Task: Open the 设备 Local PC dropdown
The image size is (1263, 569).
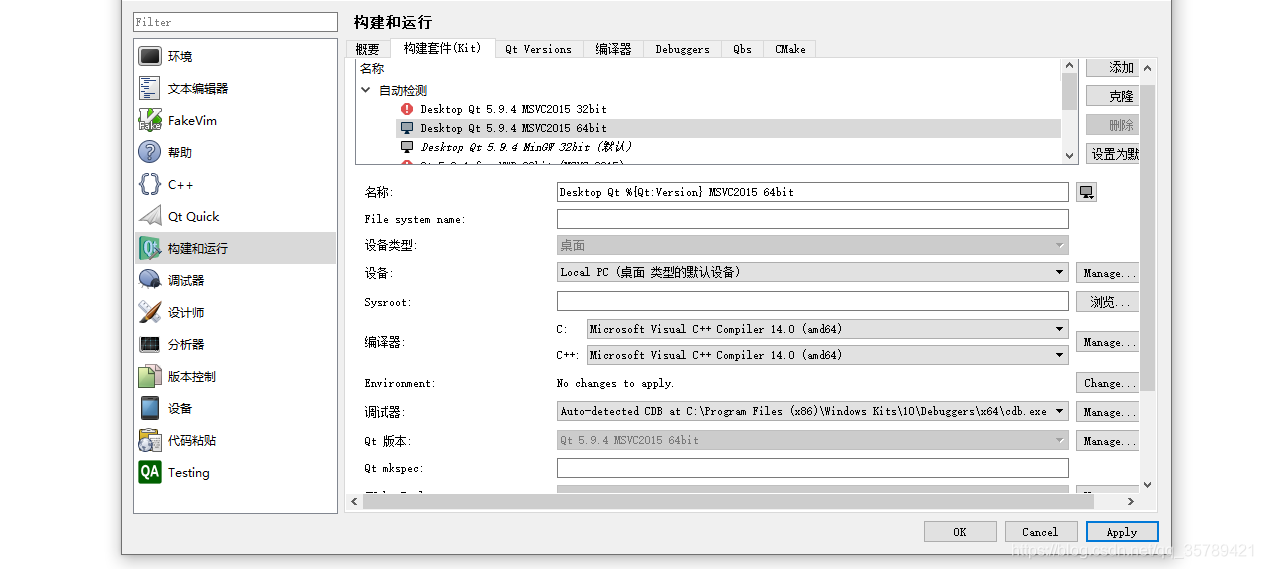Action: click(x=813, y=272)
